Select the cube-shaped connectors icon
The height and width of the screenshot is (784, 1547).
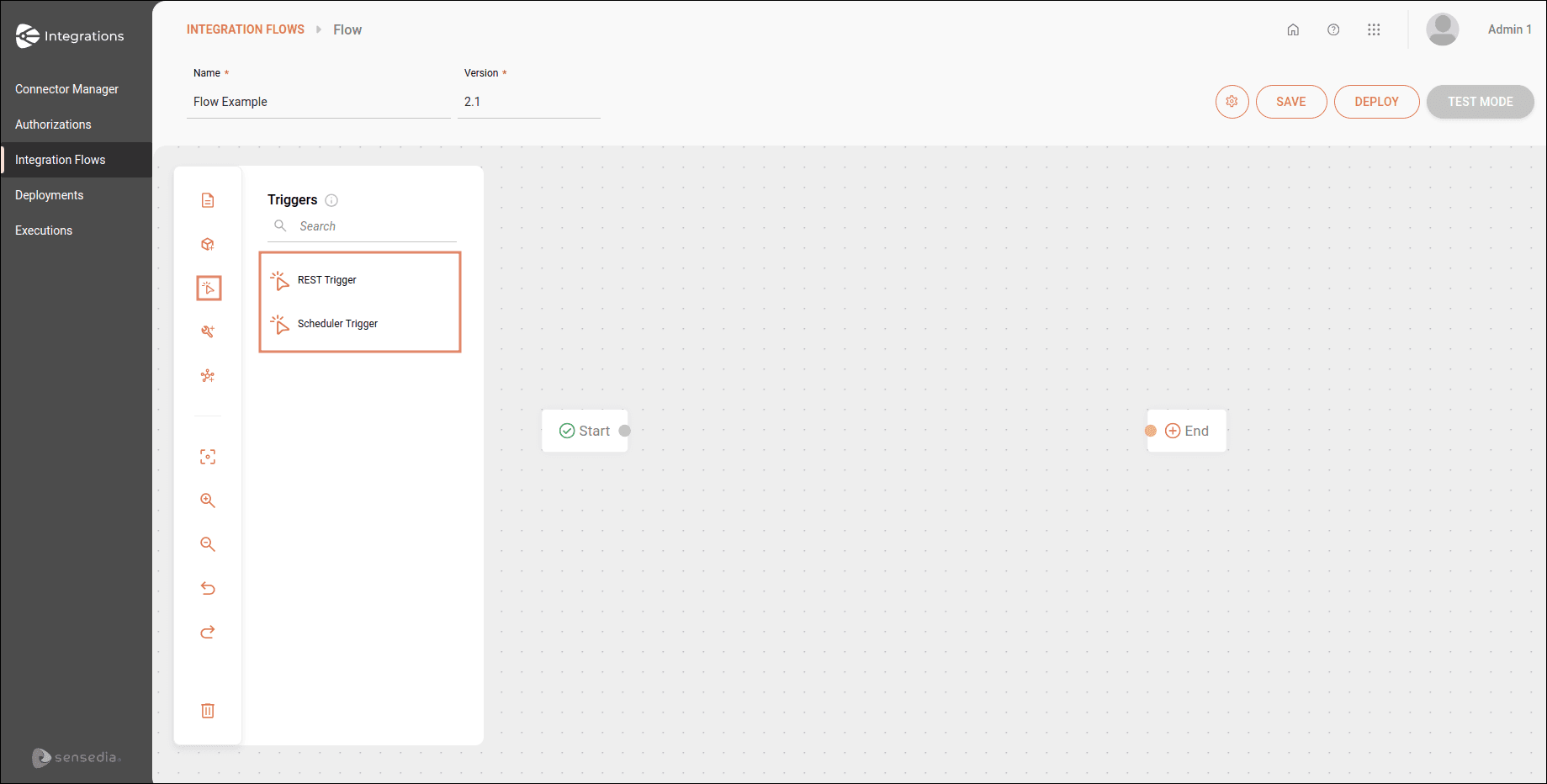[x=208, y=245]
